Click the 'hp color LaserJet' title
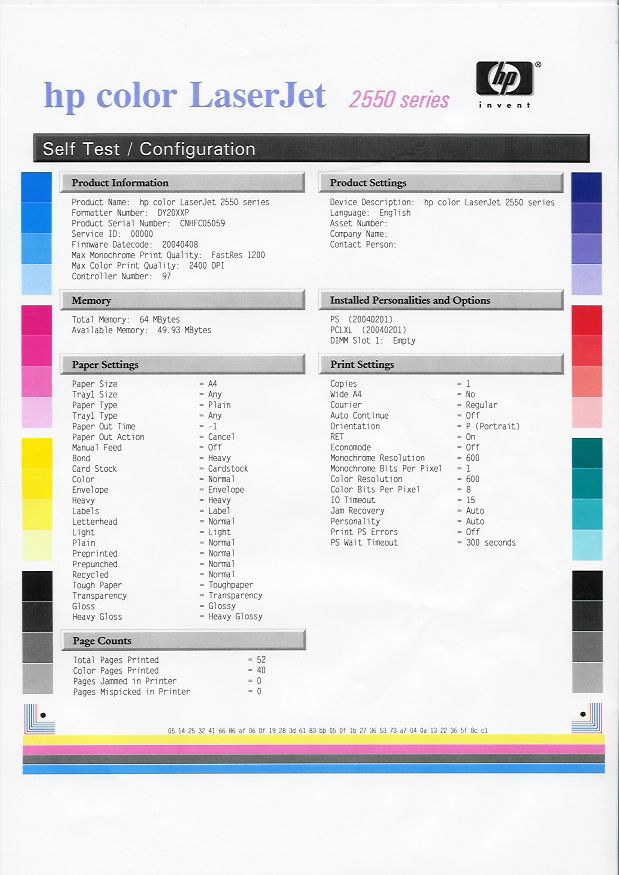619x875 pixels. [185, 95]
